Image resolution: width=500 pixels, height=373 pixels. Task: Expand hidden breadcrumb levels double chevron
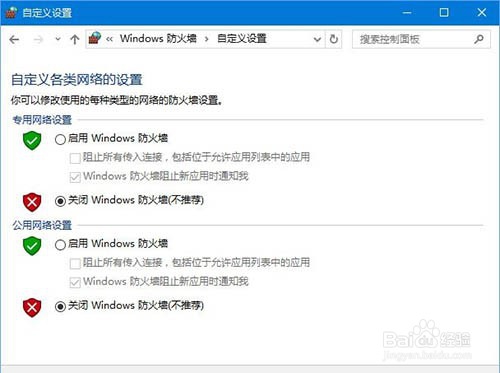109,39
